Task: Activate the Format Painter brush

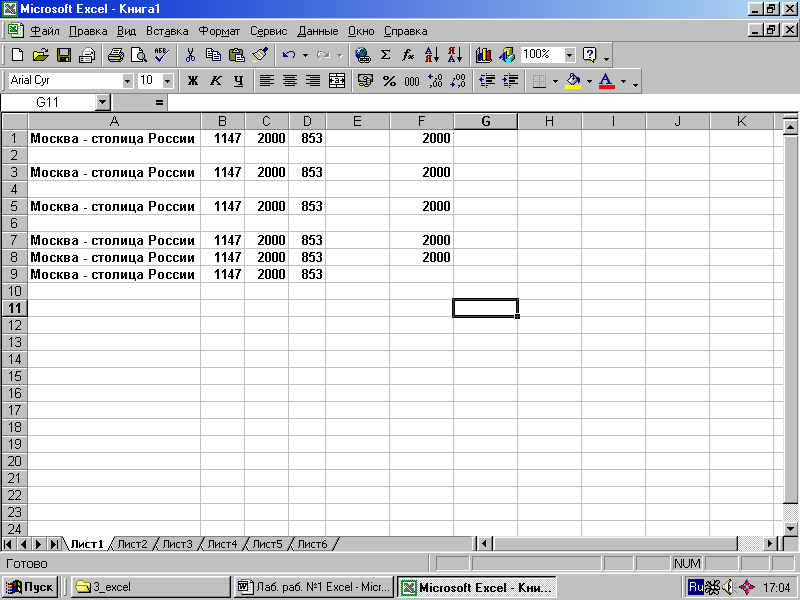Action: 260,55
